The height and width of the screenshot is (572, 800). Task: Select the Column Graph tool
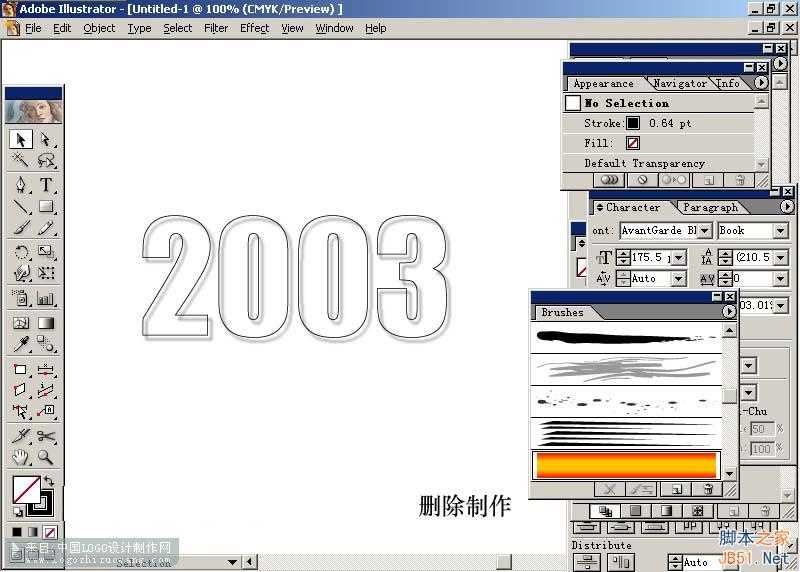tap(46, 298)
